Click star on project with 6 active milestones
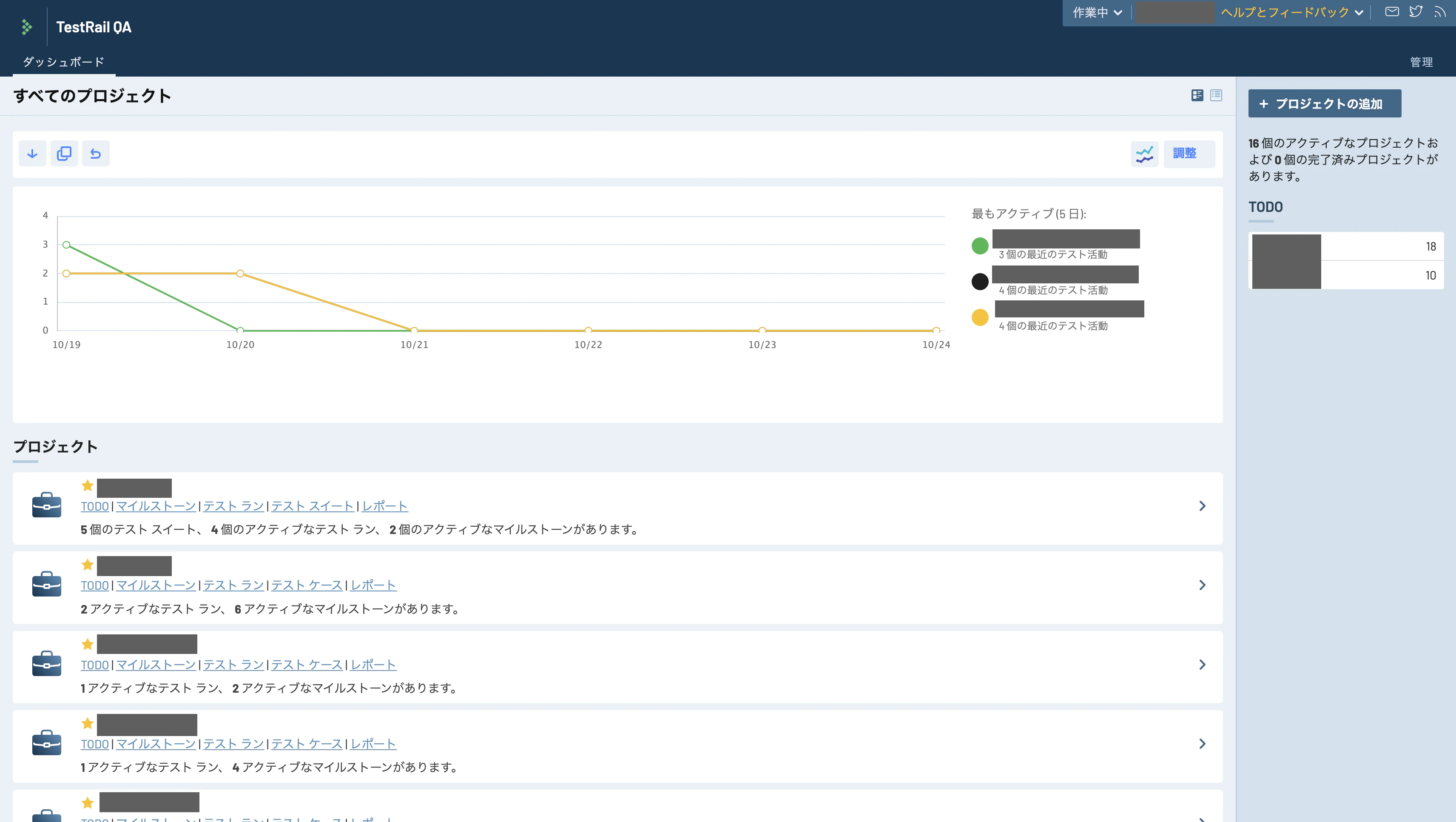Screen dimensions: 1456x822 tap(87, 564)
